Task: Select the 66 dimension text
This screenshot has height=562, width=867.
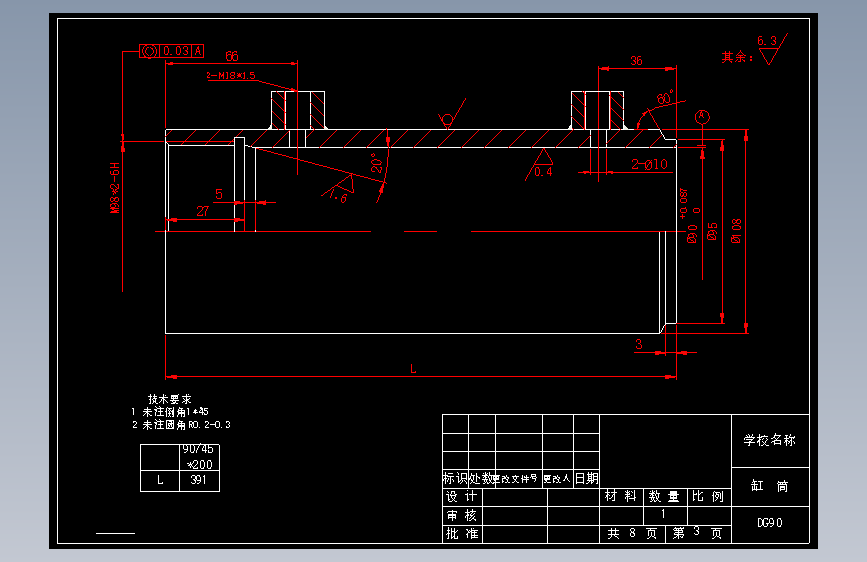Action: pos(232,56)
